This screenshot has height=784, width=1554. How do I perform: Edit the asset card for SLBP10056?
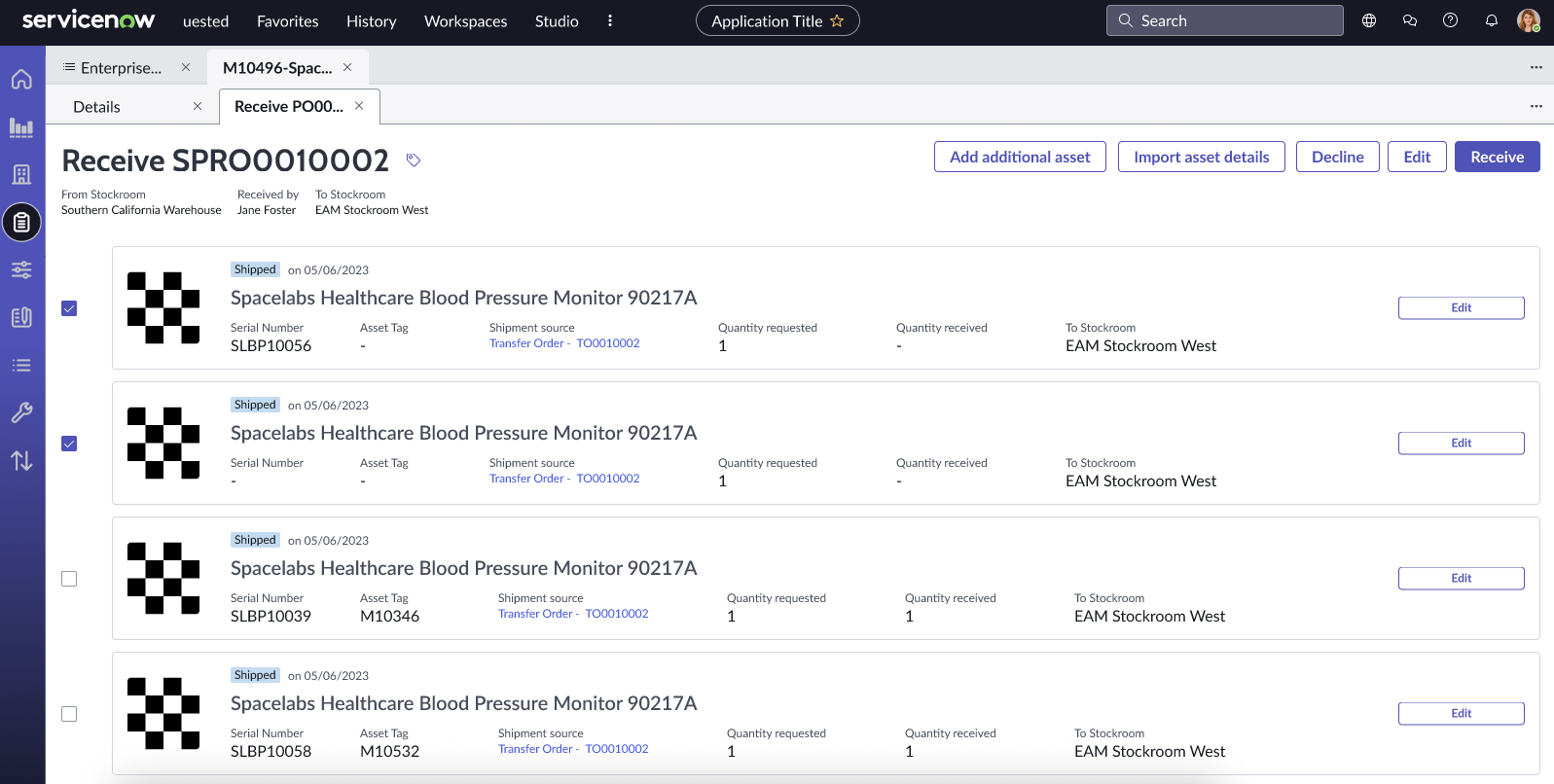point(1462,307)
